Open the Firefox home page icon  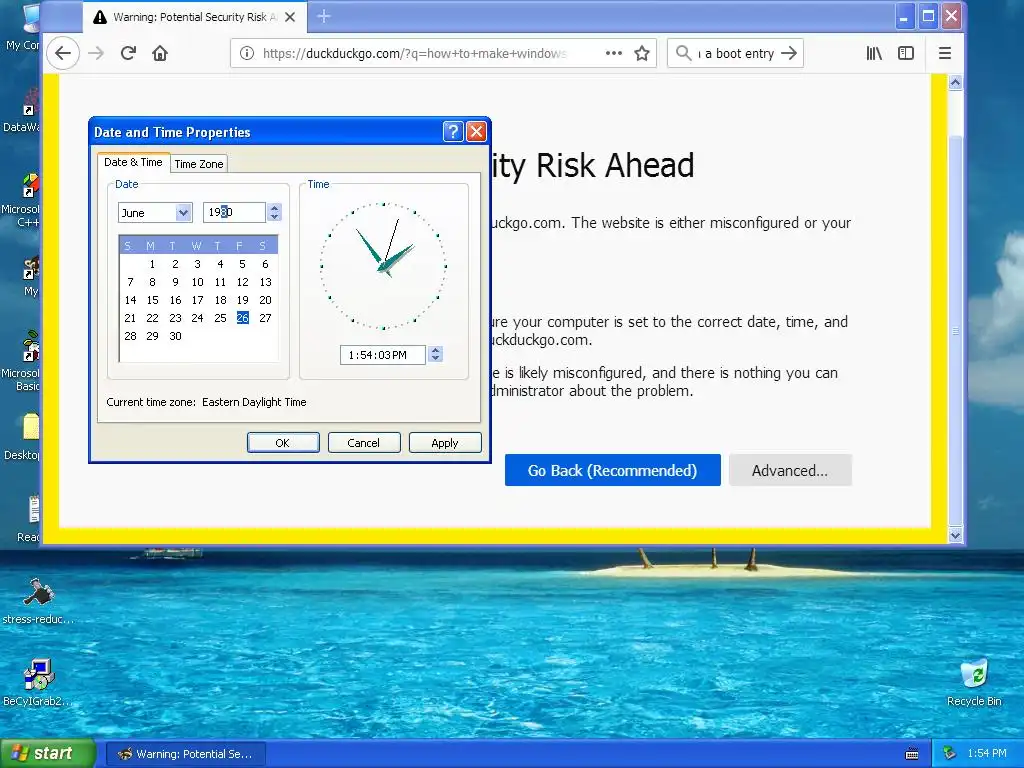click(160, 54)
